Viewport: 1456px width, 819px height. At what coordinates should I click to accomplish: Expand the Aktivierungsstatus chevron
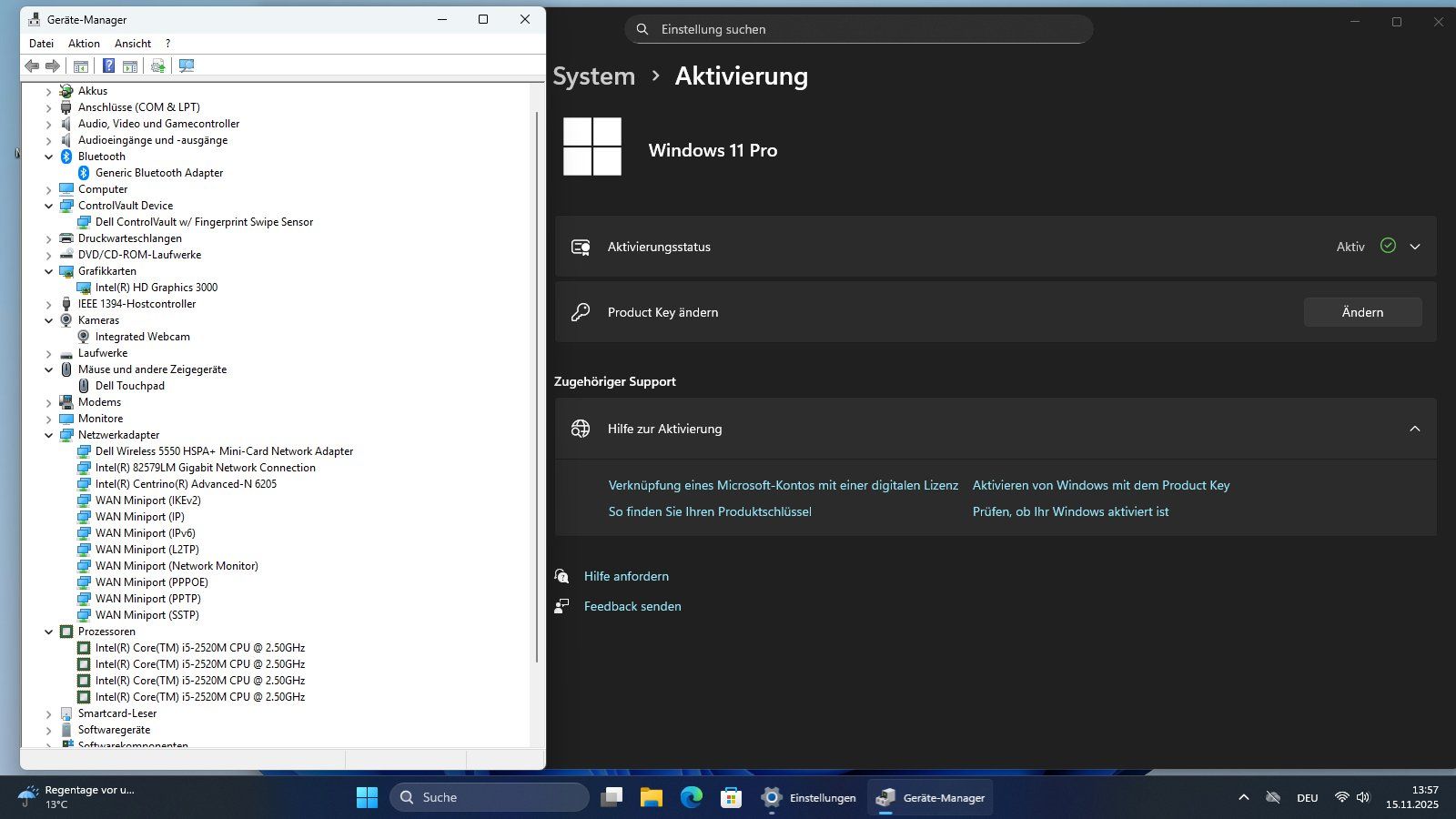tap(1415, 247)
